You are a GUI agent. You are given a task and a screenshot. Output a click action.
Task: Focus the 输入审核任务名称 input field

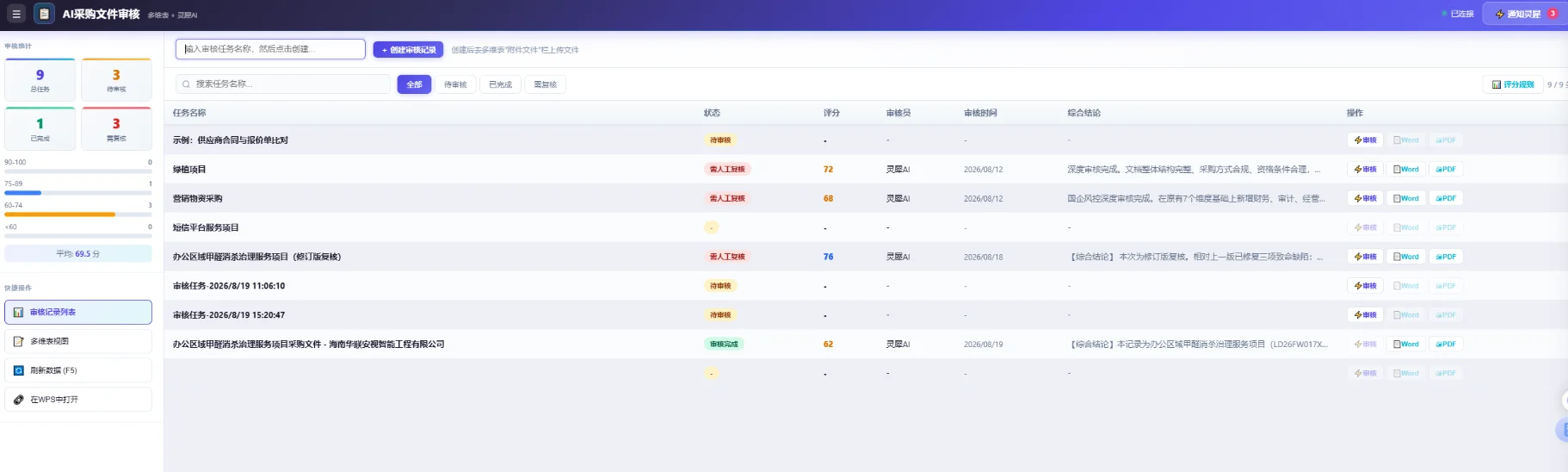(270, 49)
